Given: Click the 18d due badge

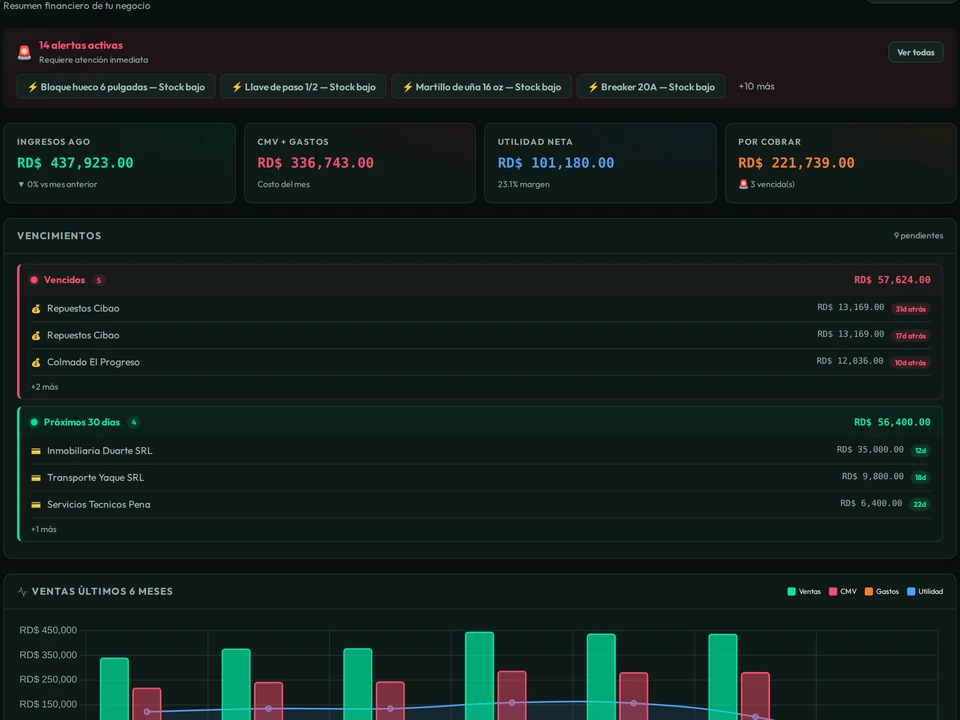Looking at the screenshot, I should pos(920,478).
